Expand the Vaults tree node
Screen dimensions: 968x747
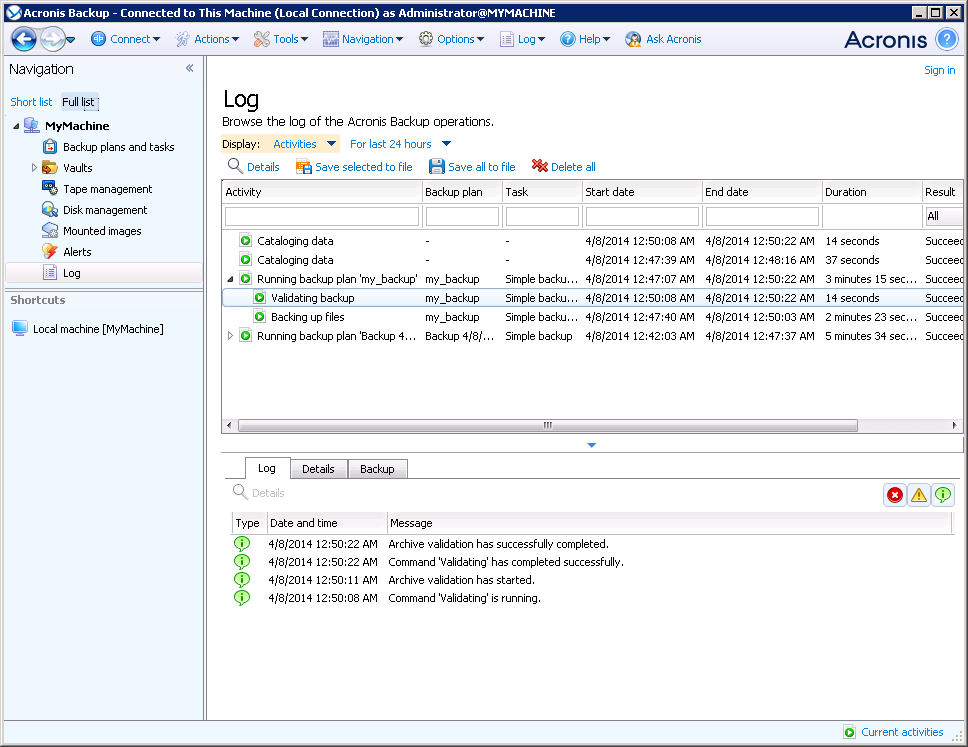tap(34, 168)
